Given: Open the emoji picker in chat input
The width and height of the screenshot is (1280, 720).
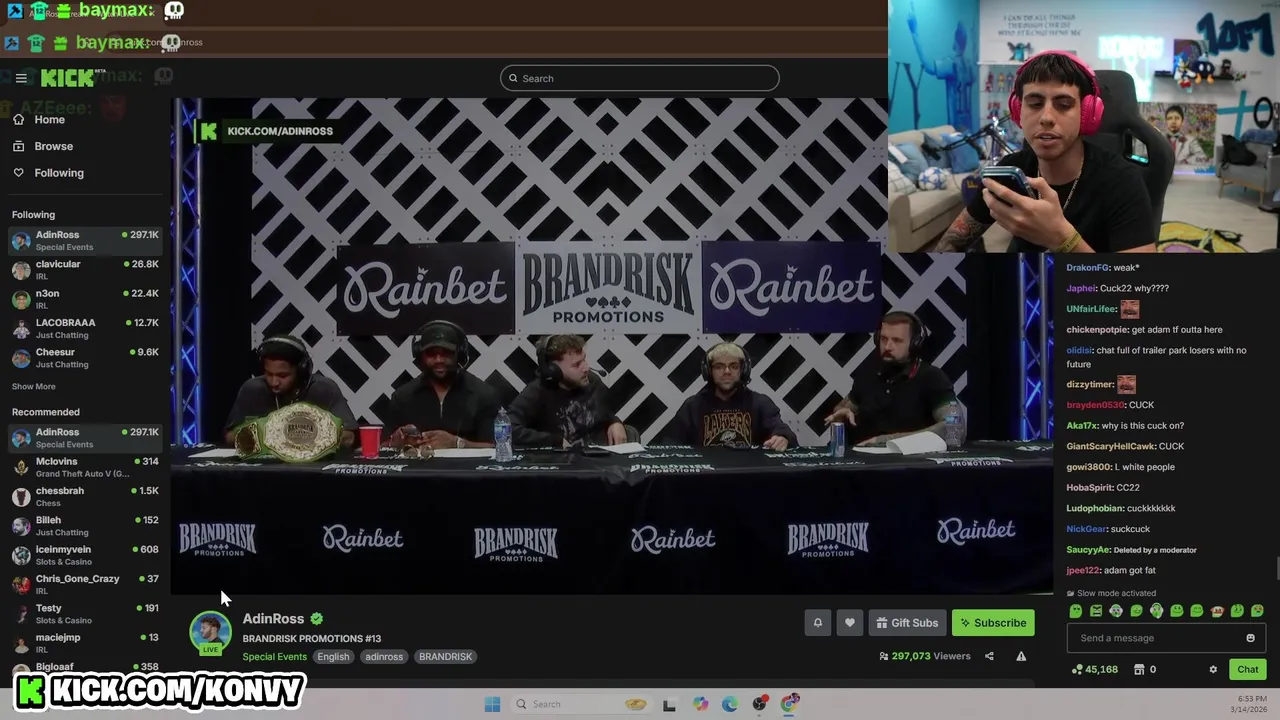Looking at the screenshot, I should (1250, 638).
